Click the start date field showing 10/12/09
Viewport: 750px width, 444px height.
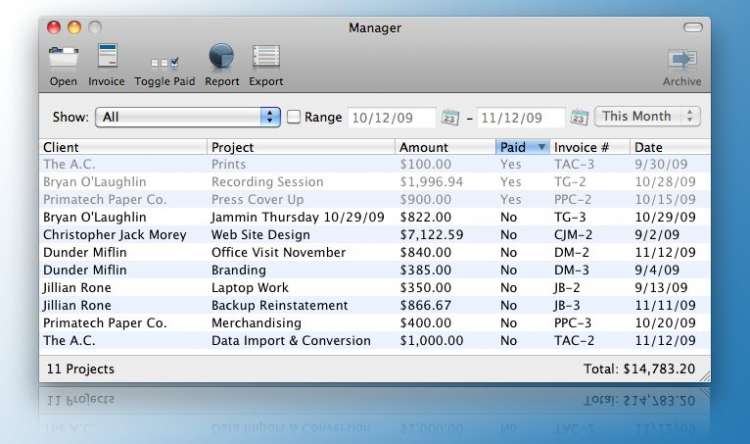(392, 118)
